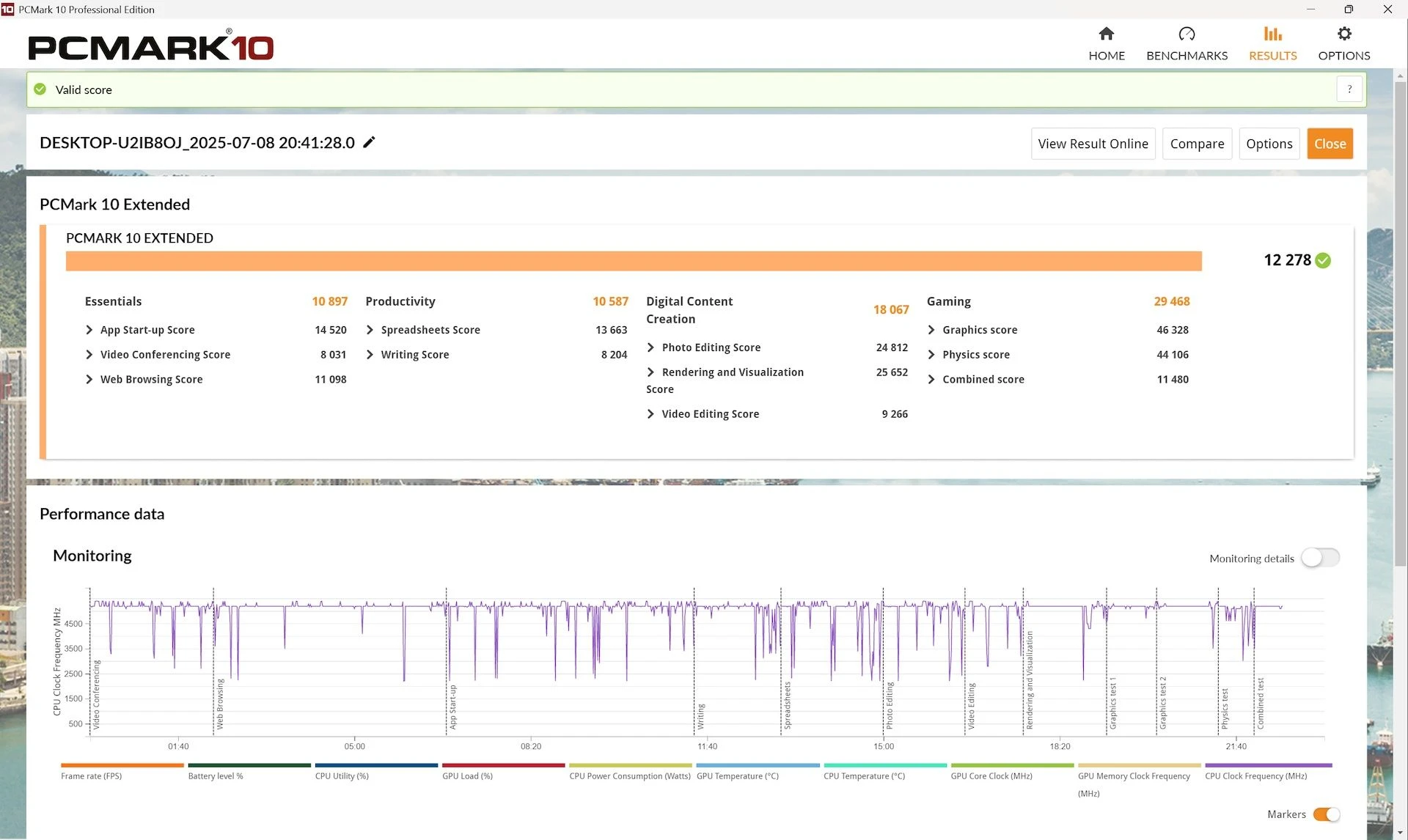Click the pencil icon to rename result
The image size is (1408, 840).
coord(370,142)
